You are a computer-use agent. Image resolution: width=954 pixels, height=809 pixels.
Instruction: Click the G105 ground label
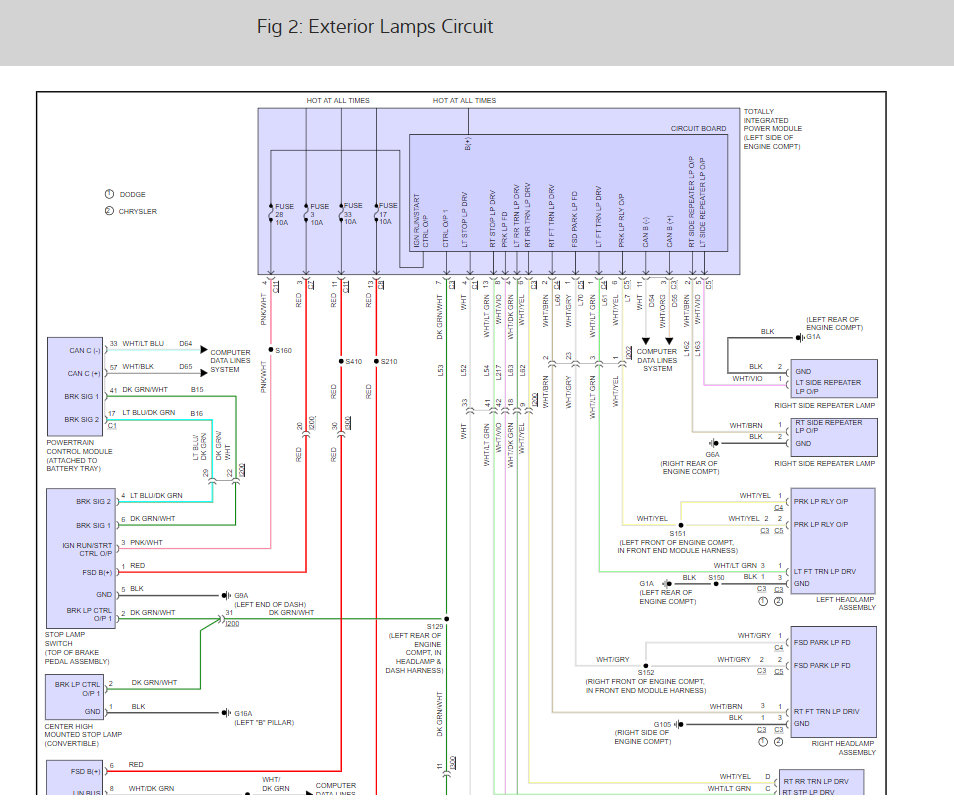coord(663,724)
